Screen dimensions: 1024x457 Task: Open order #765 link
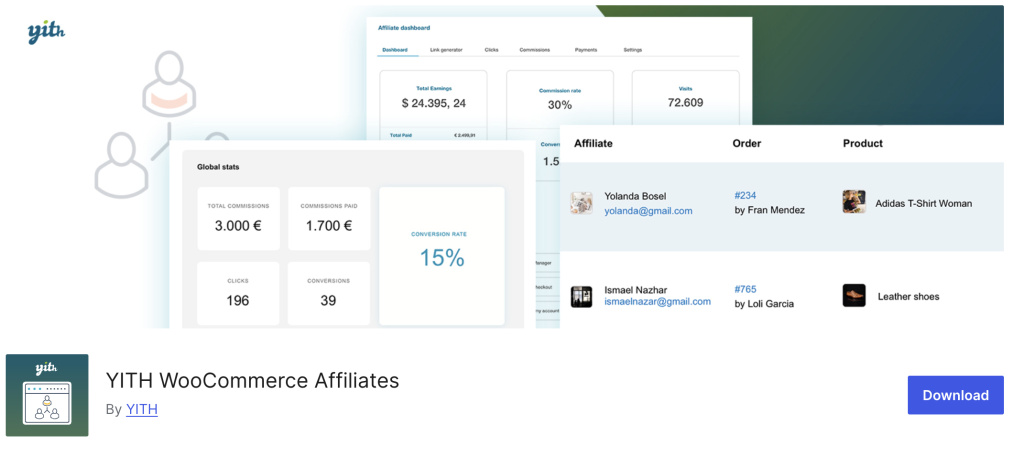(x=745, y=289)
